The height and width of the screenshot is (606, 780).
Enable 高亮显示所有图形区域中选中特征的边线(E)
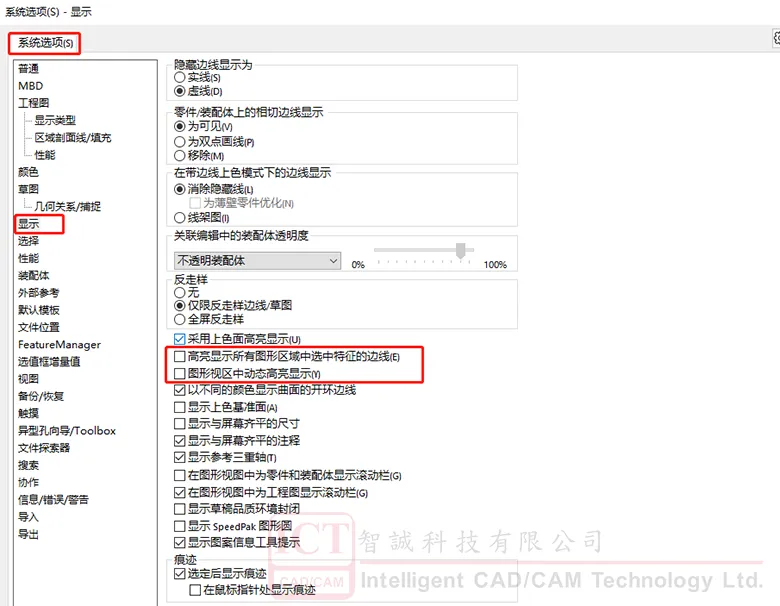click(x=180, y=356)
